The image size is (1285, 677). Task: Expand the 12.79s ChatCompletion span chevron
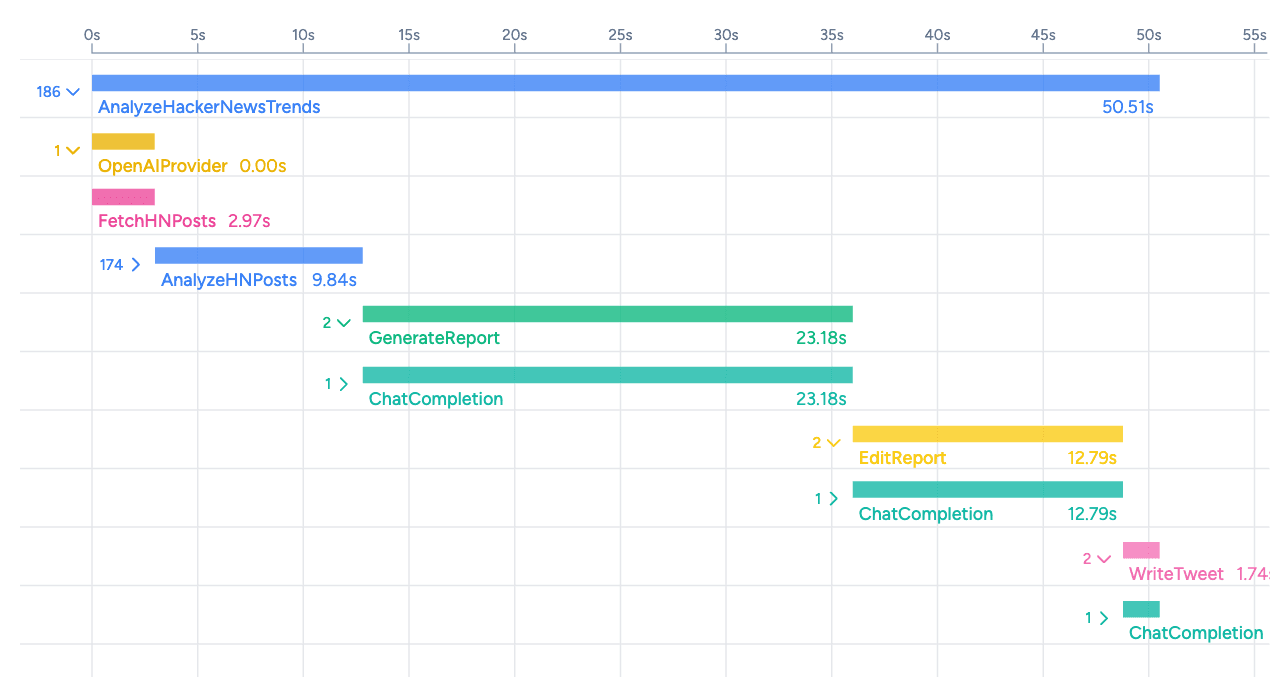(833, 499)
